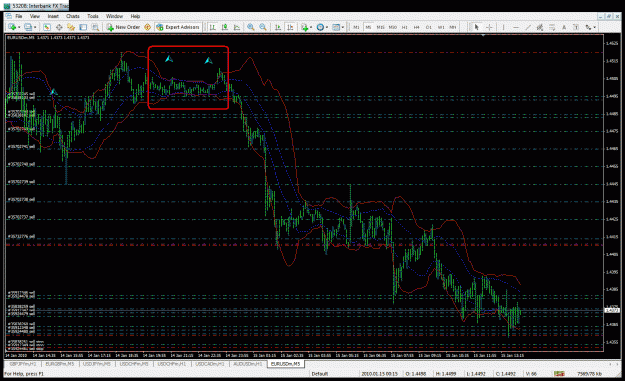The width and height of the screenshot is (625, 381).
Task: Click the Default profile status field
Action: [320, 374]
